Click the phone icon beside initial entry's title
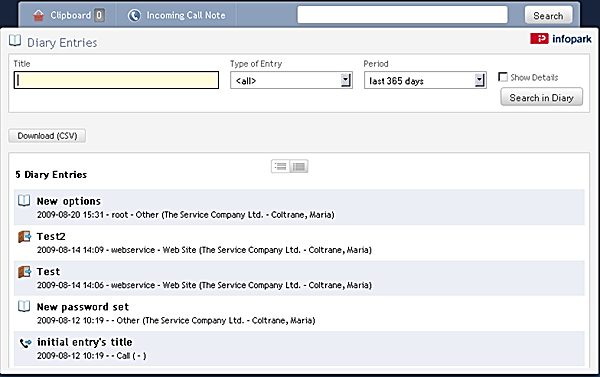This screenshot has width=600, height=377. point(25,343)
